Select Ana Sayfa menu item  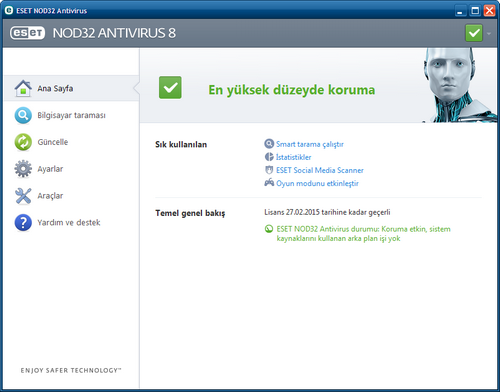click(71, 88)
